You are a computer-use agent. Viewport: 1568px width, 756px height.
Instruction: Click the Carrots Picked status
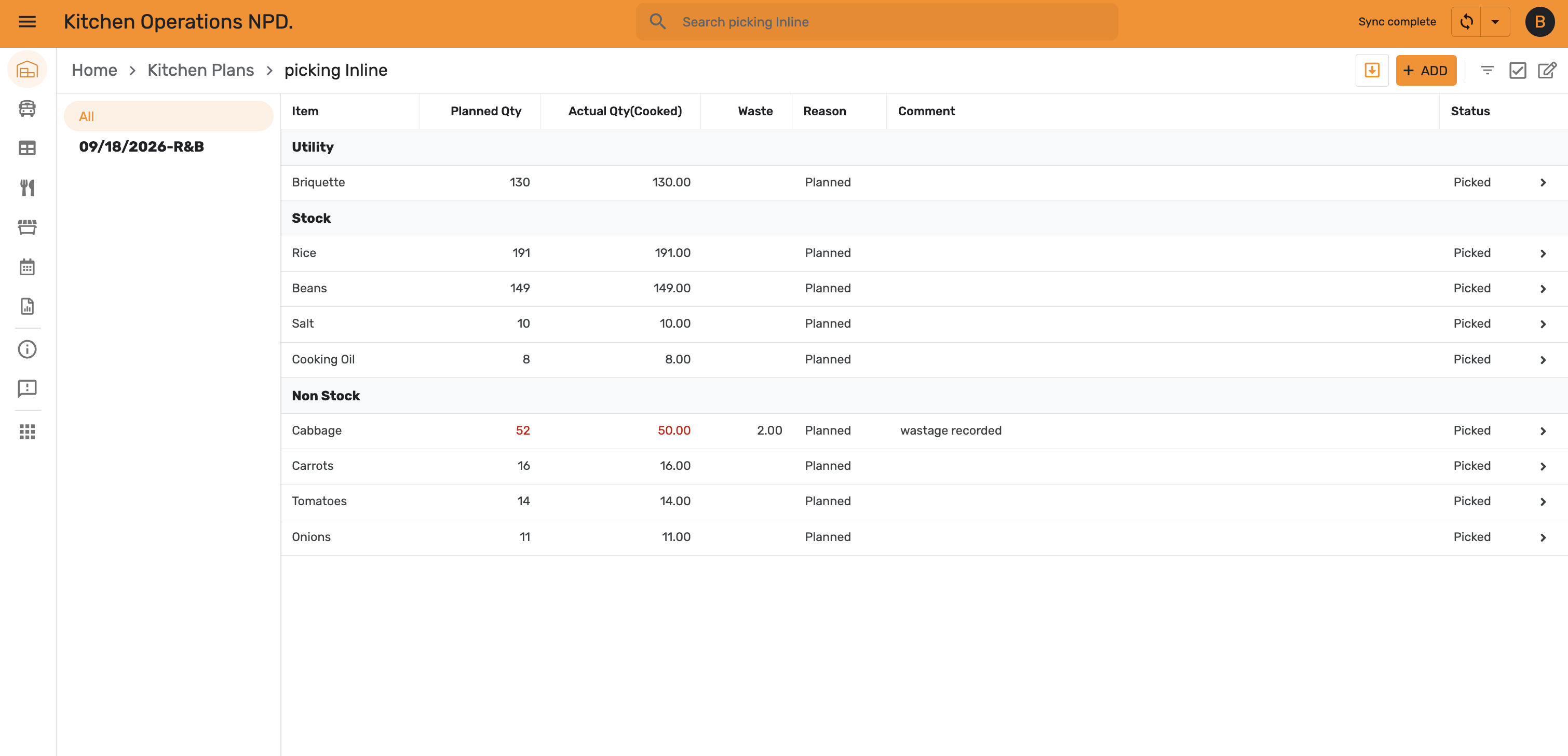click(1472, 466)
